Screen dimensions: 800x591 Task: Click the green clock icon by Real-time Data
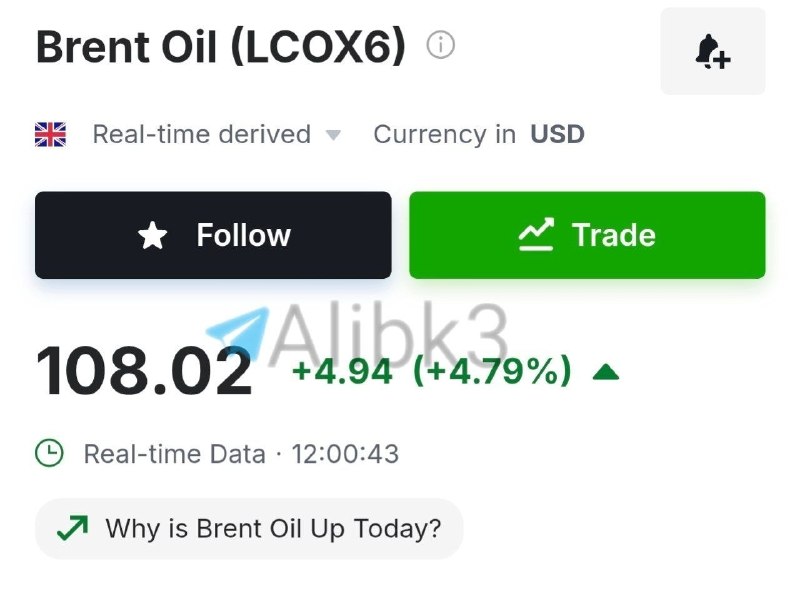pos(49,453)
